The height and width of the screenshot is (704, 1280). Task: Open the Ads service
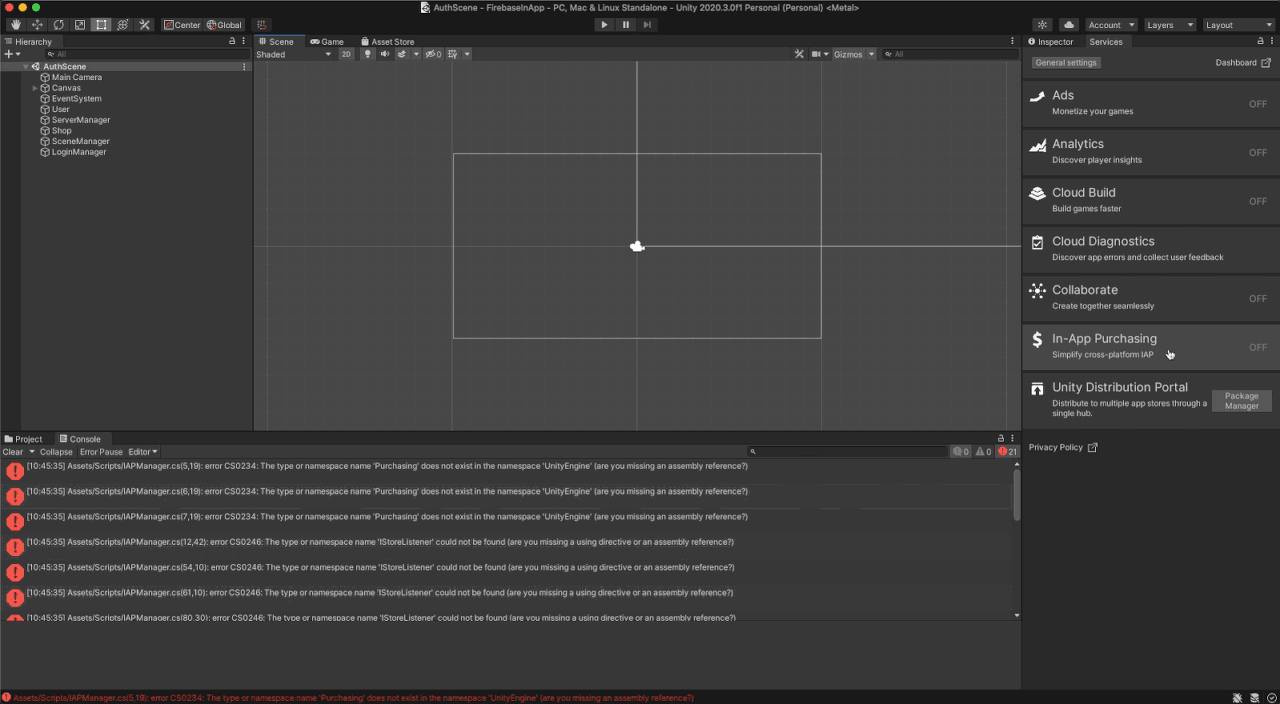(1150, 103)
